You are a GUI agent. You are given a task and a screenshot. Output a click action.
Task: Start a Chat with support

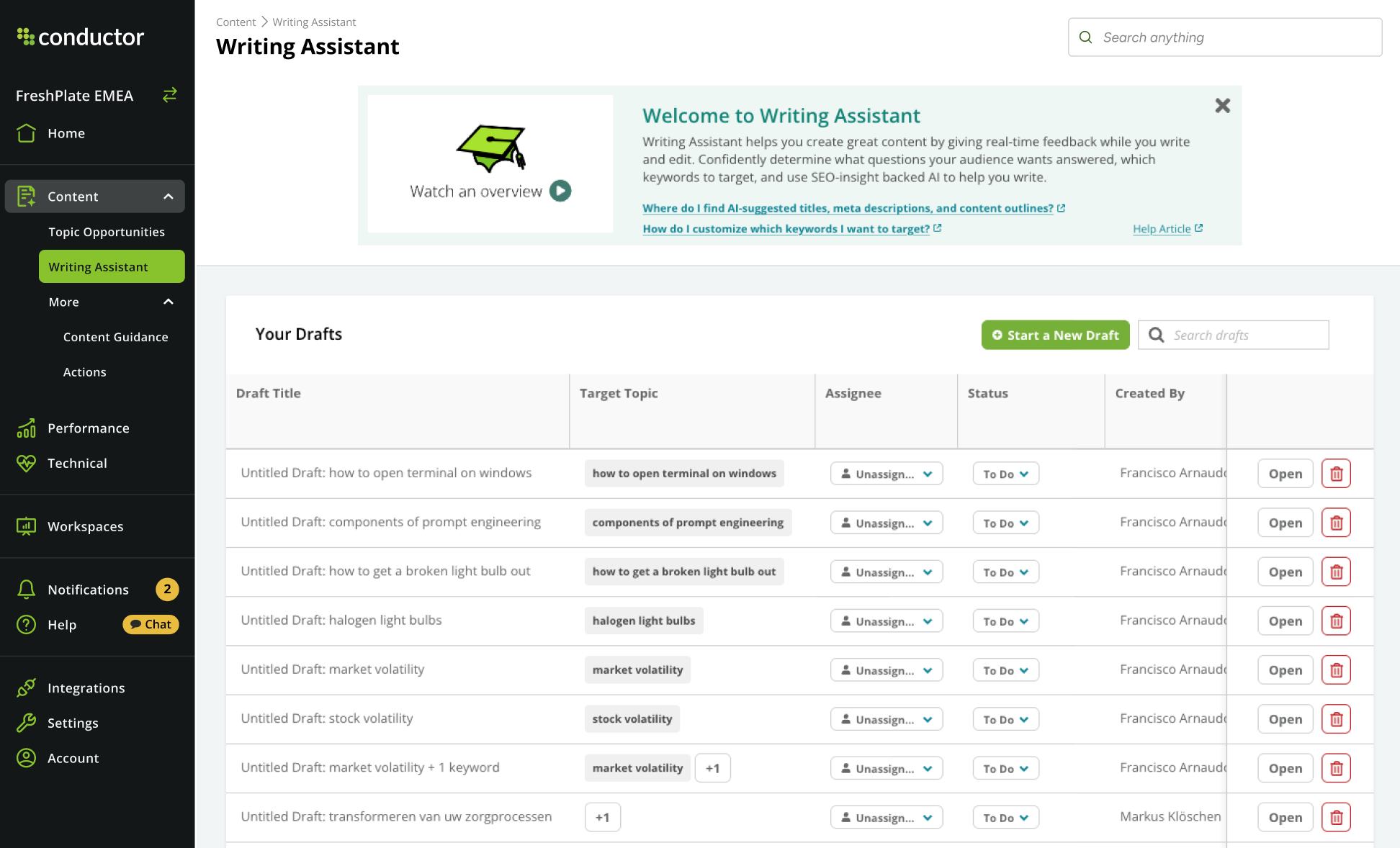pyautogui.click(x=151, y=624)
